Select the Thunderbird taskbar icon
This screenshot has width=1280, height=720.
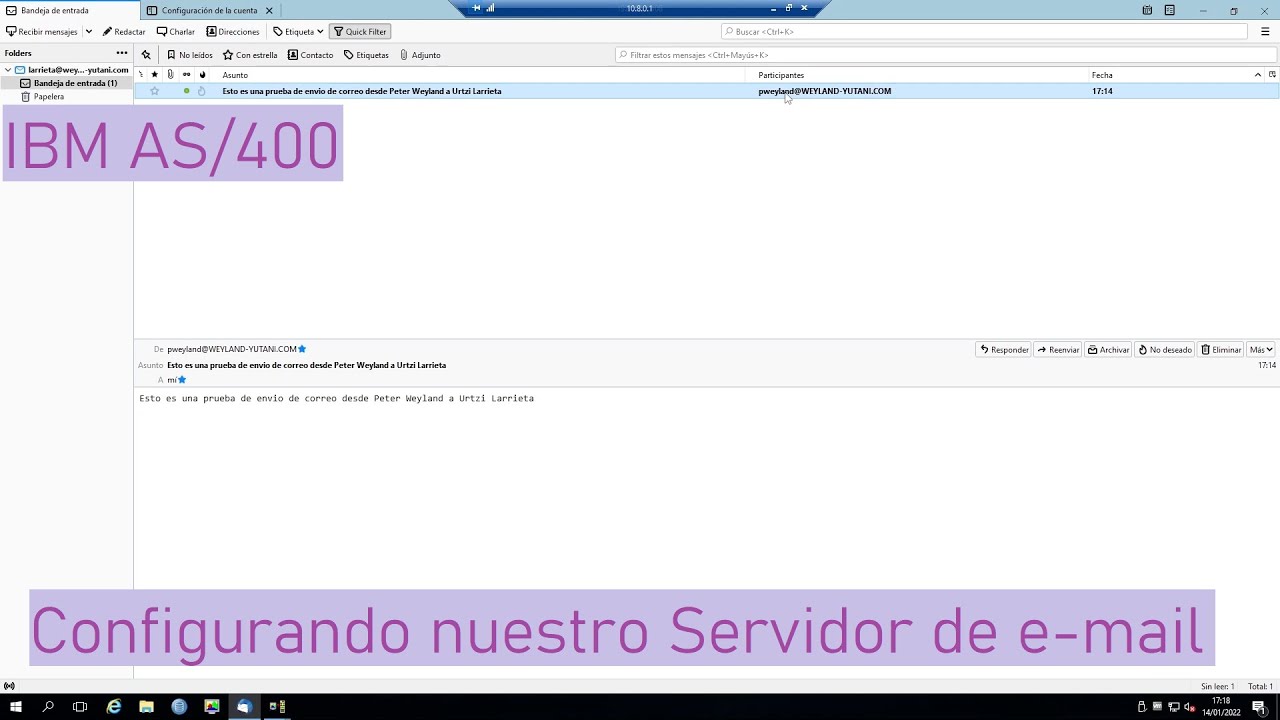coord(244,707)
